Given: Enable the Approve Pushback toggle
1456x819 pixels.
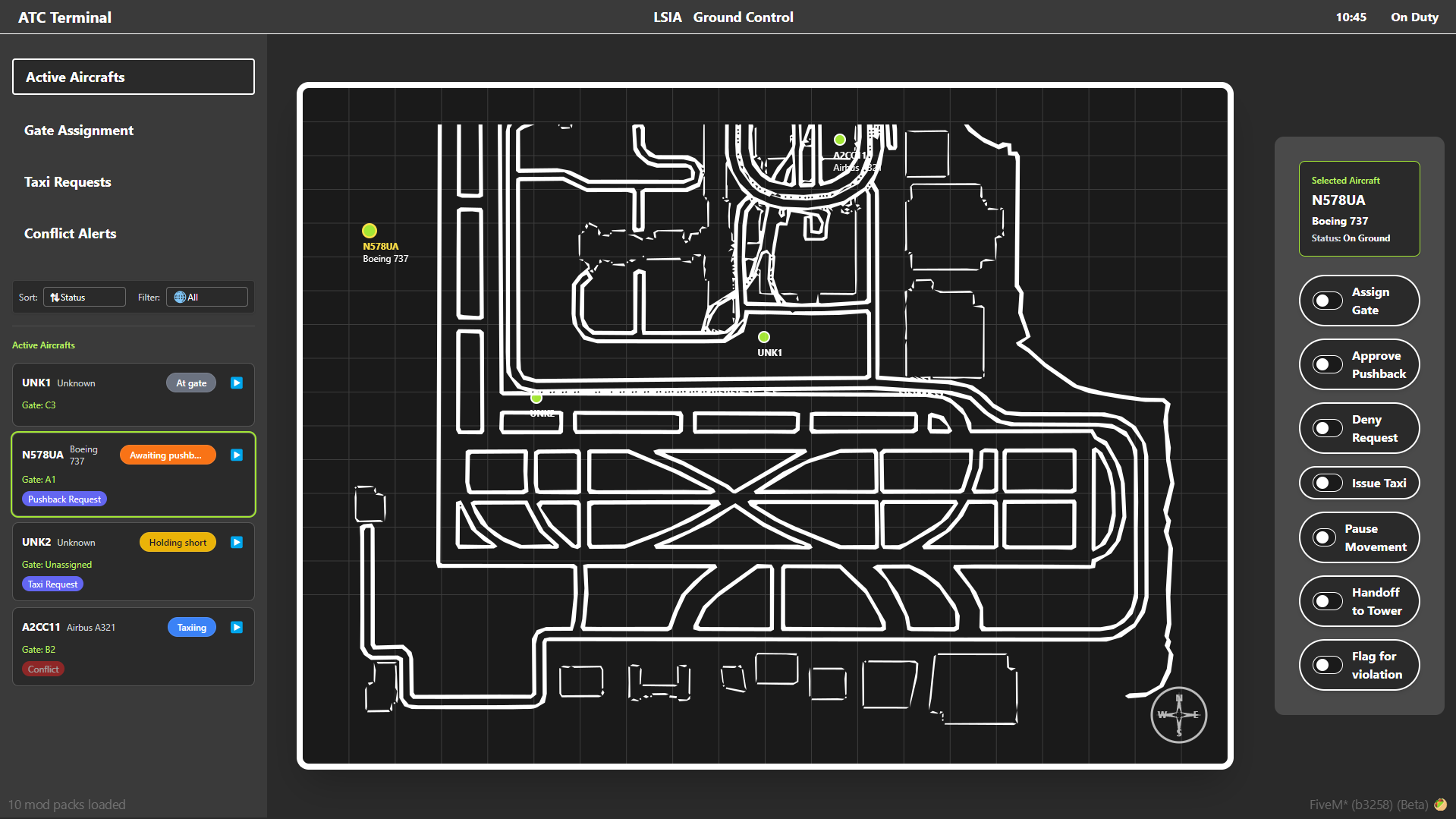Looking at the screenshot, I should [1328, 365].
